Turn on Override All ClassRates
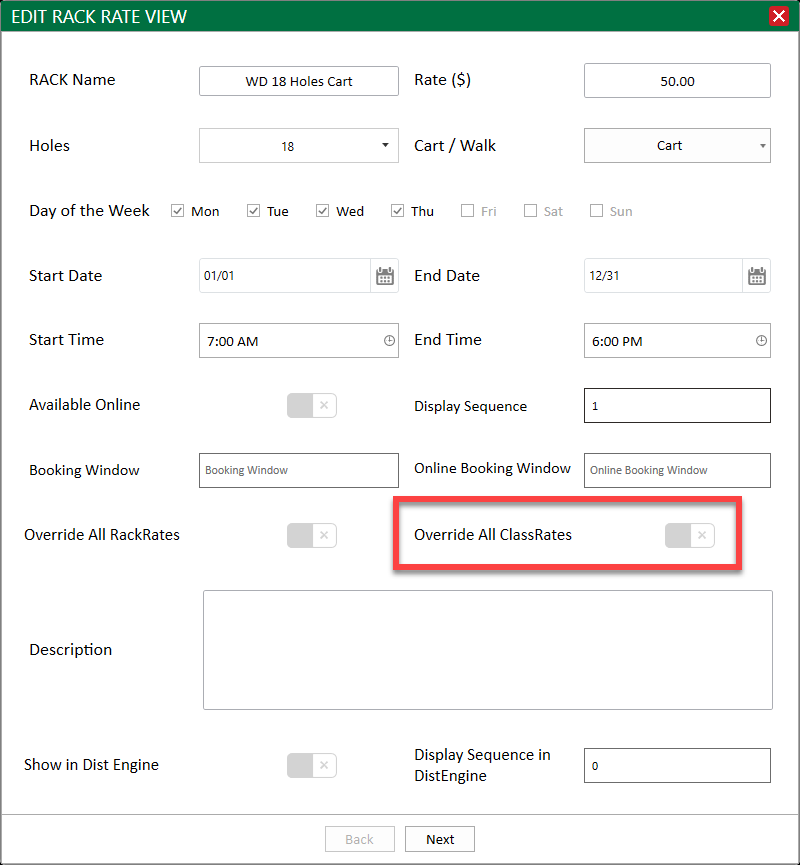The image size is (800, 865). [x=690, y=535]
